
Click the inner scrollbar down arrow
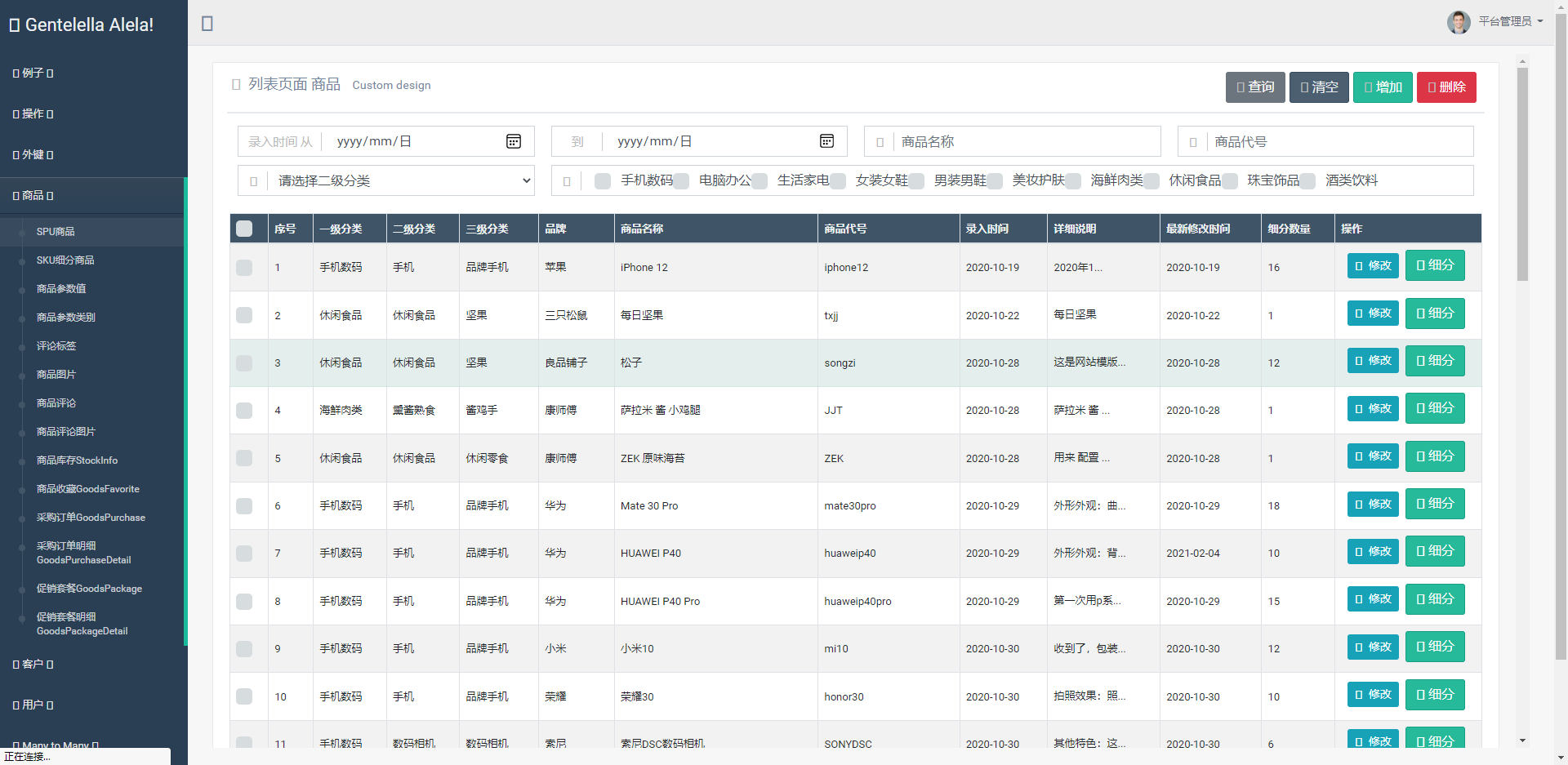[x=1522, y=741]
